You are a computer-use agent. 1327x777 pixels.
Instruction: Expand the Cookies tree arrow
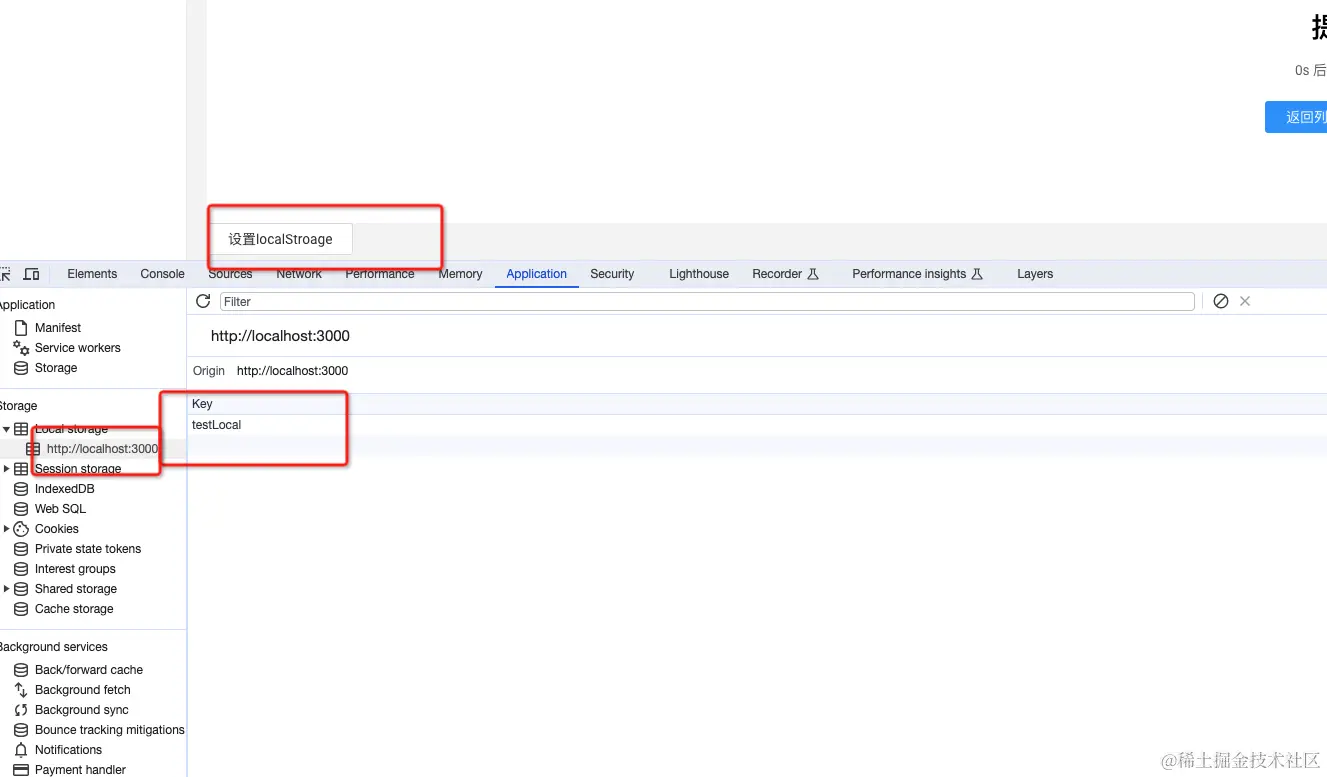coord(7,529)
